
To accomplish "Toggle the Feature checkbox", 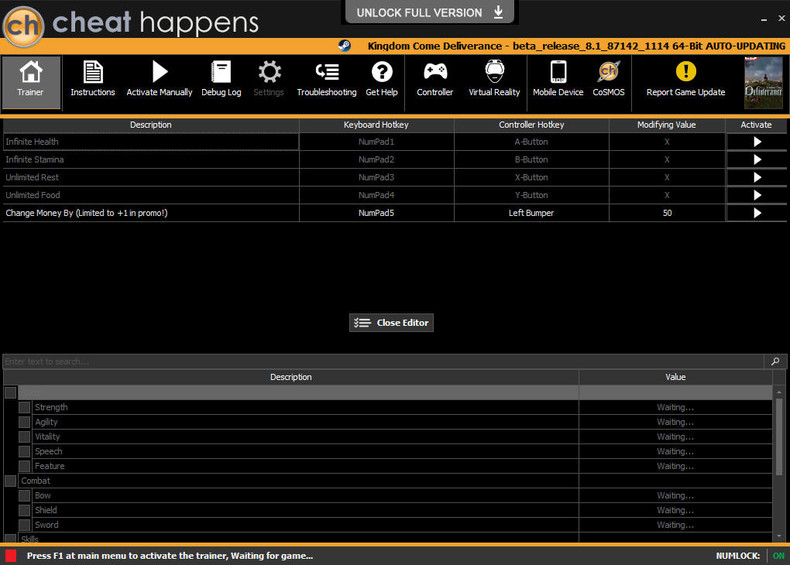I will pyautogui.click(x=24, y=466).
